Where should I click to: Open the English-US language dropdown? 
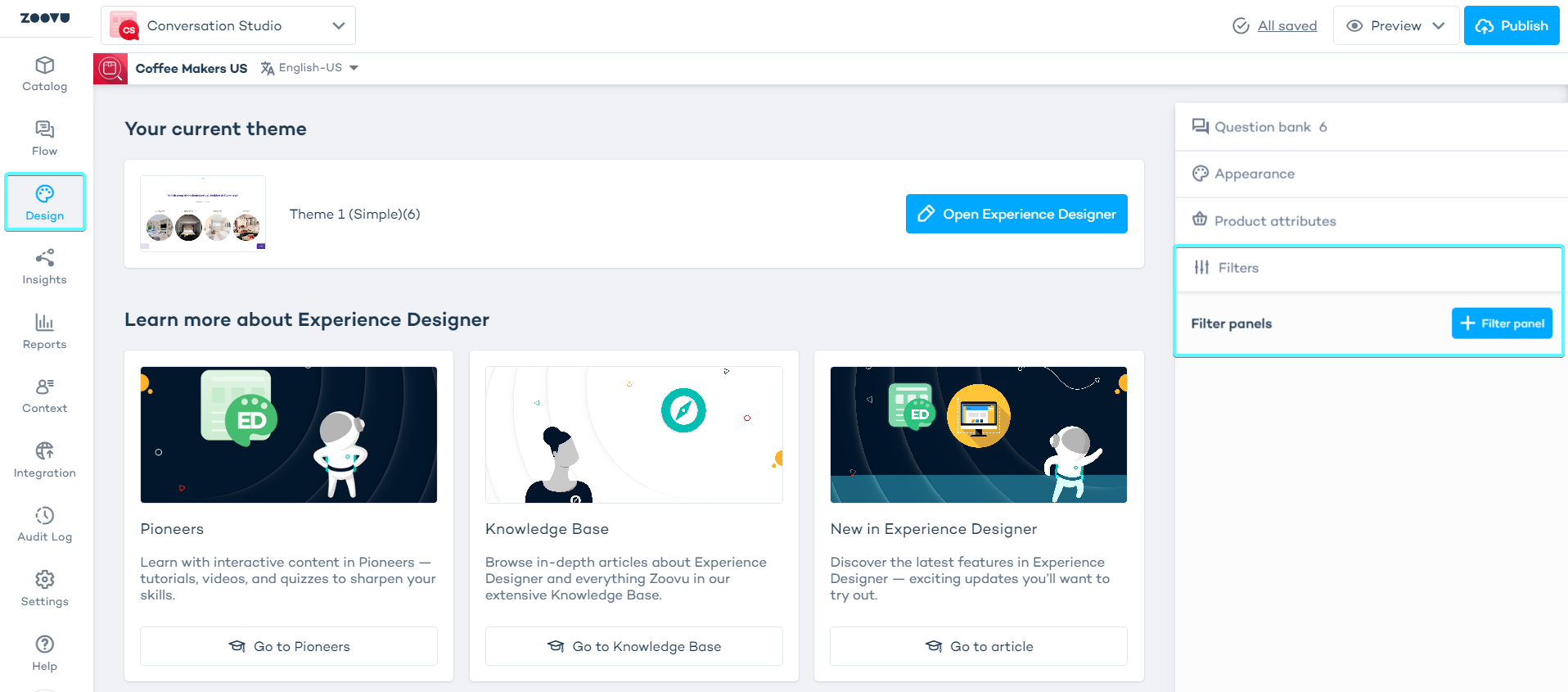click(310, 68)
